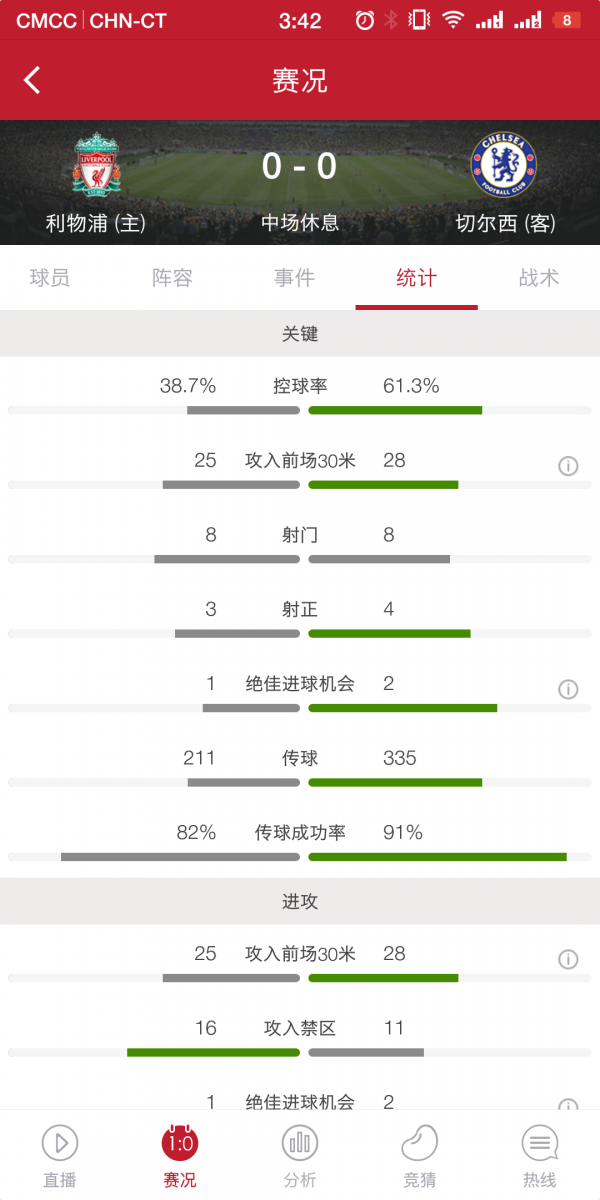Screen dimensions: 600x1200
Task: Select the 统计 statistics tab
Action: point(416,278)
